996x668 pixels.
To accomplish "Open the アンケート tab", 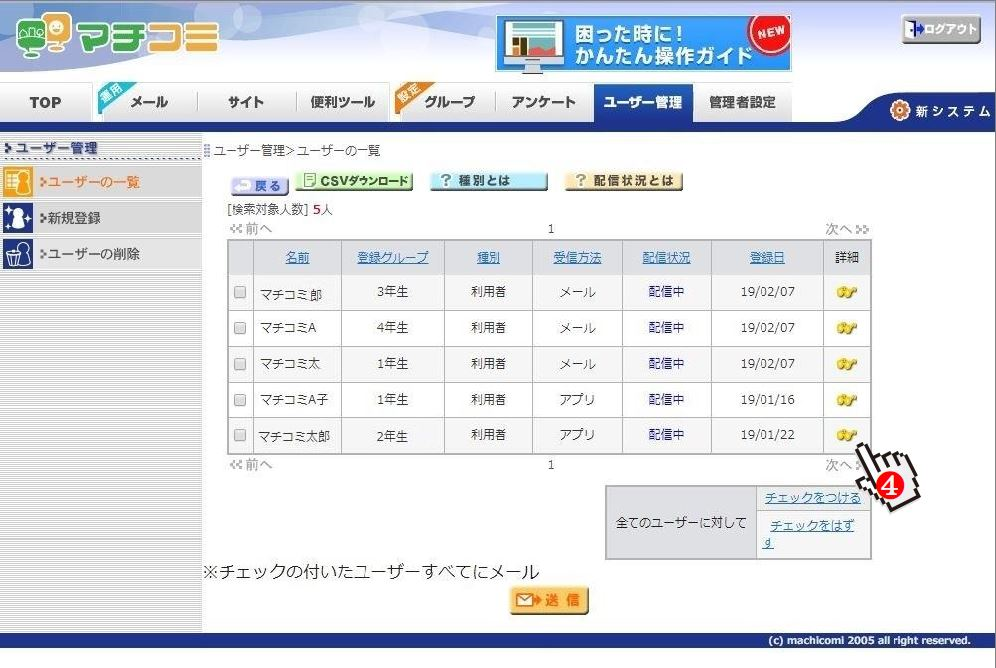I will [x=543, y=102].
